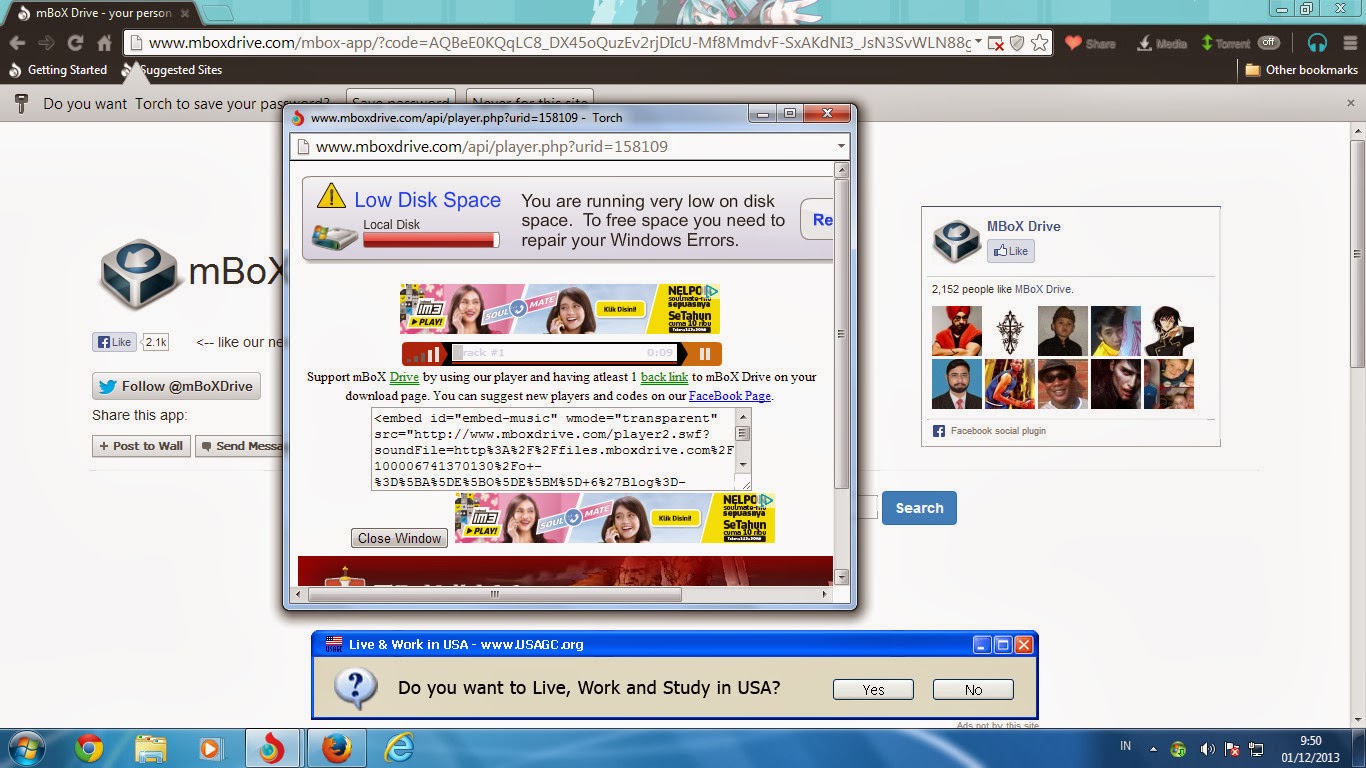1366x768 pixels.
Task: Open Torch Music headphones icon
Action: tap(1317, 43)
